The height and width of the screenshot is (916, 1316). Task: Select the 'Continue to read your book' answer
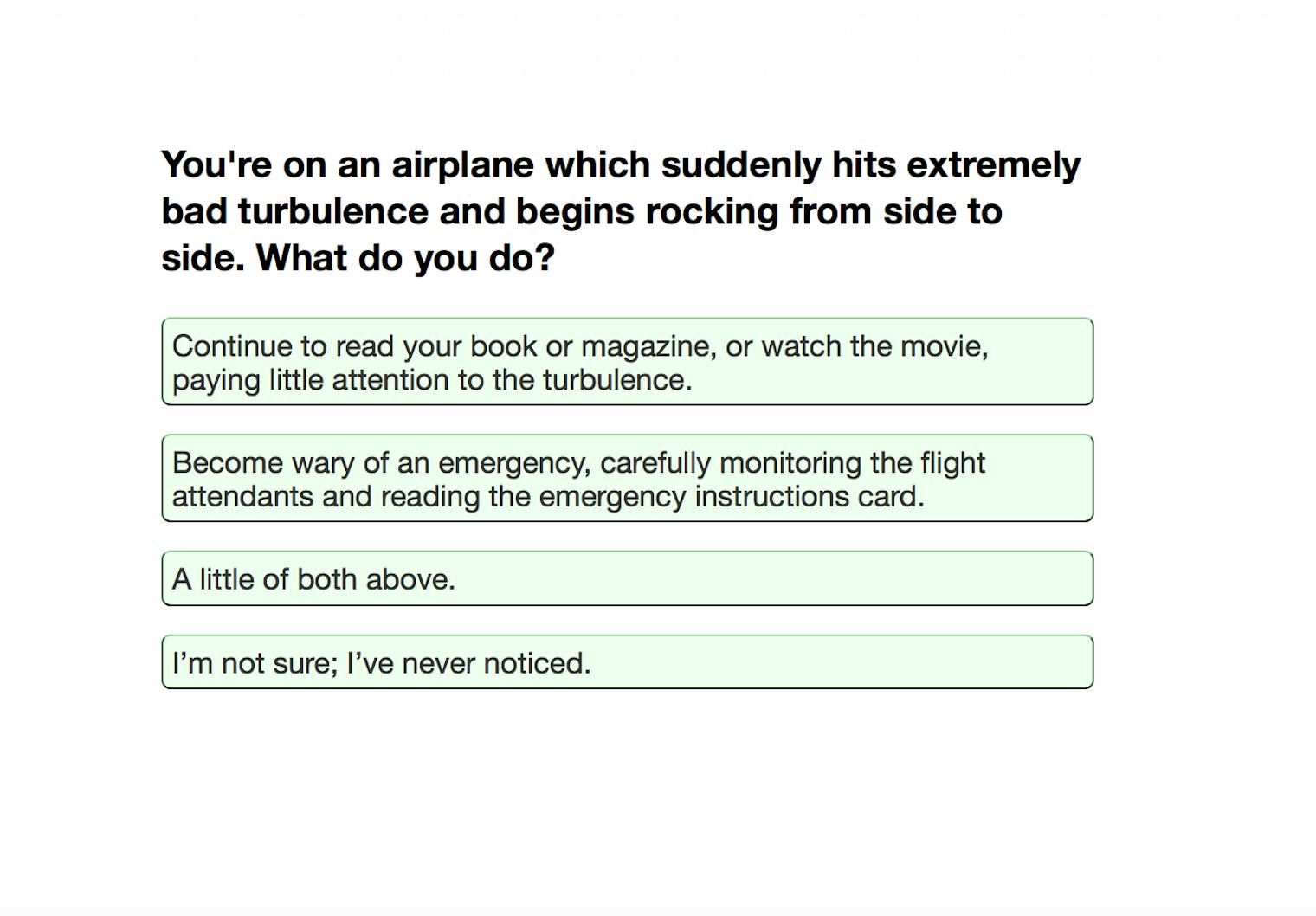[x=627, y=362]
